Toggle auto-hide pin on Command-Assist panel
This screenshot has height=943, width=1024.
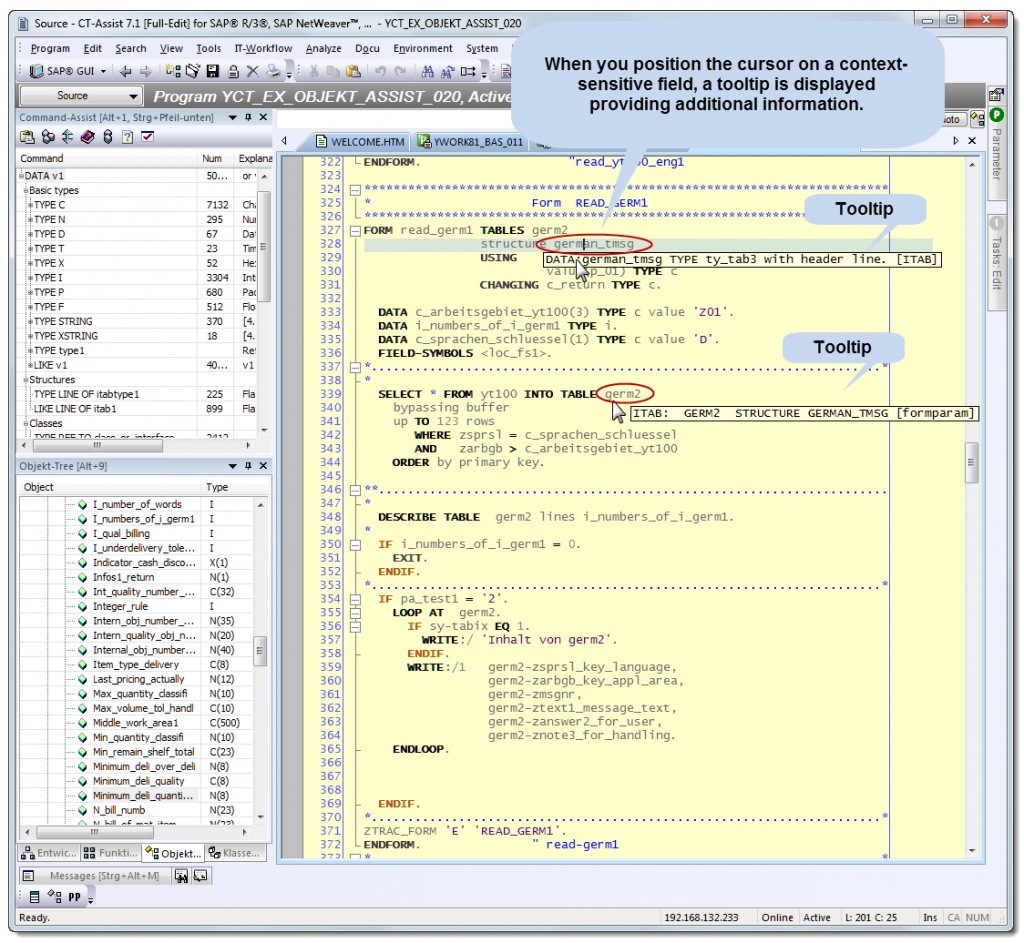pos(248,117)
